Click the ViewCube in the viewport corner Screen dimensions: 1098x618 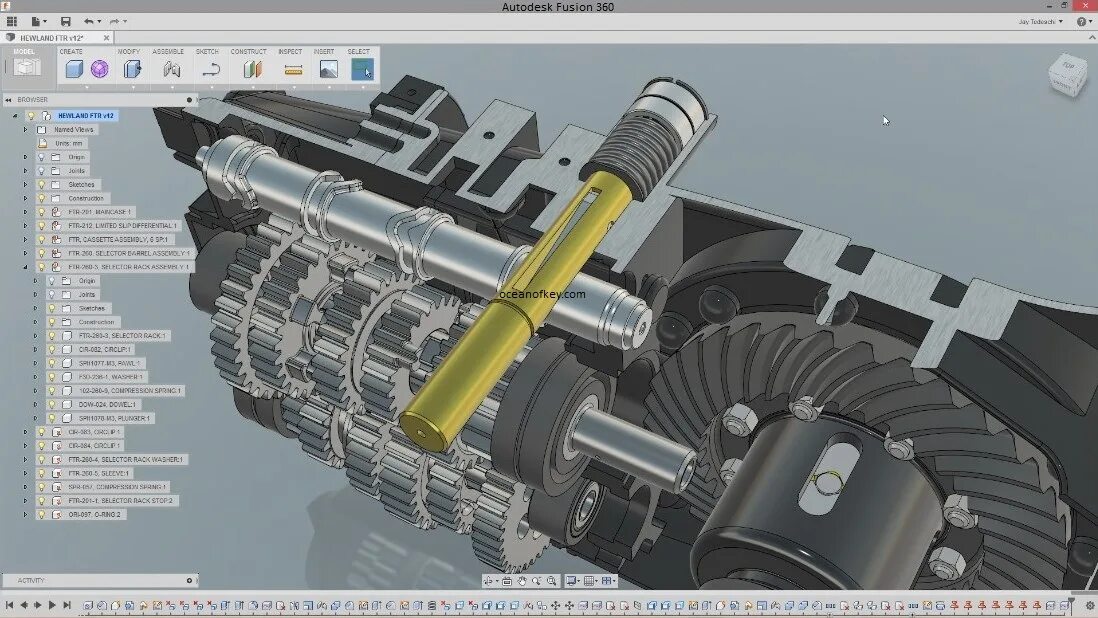(1067, 75)
